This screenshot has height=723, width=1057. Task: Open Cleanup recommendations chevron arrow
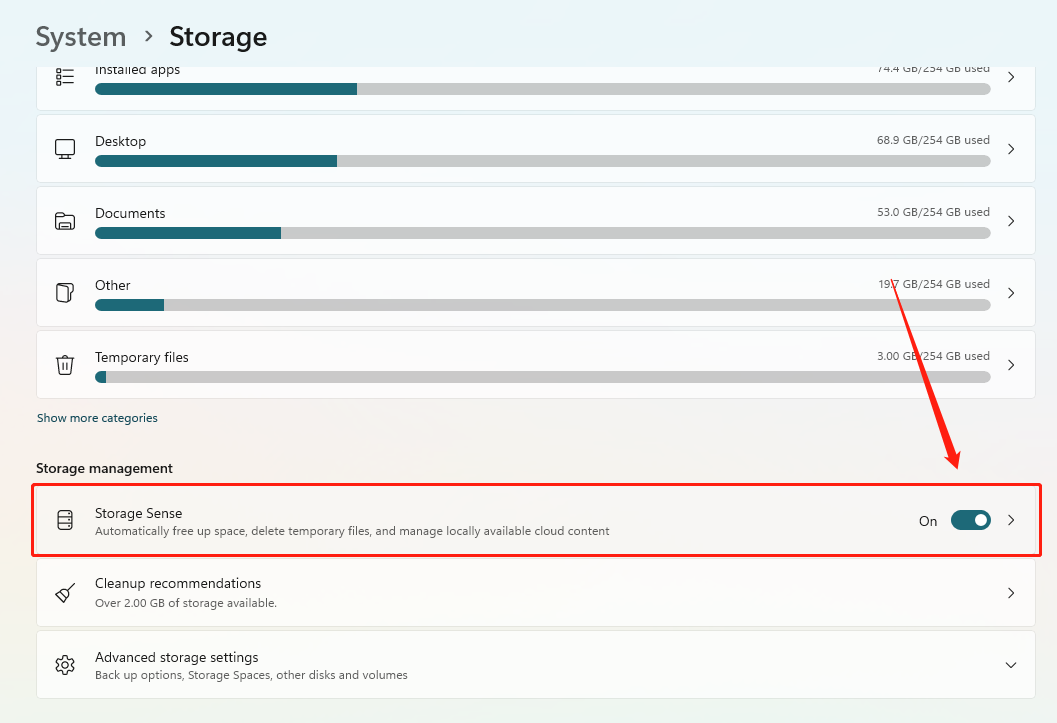coord(1011,592)
